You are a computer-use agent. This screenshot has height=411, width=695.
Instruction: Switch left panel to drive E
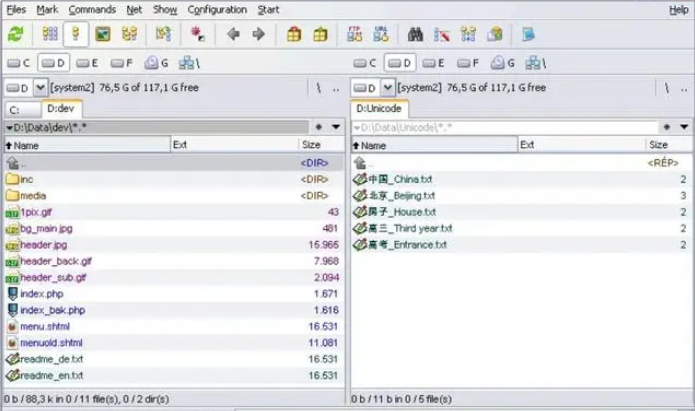[x=87, y=63]
